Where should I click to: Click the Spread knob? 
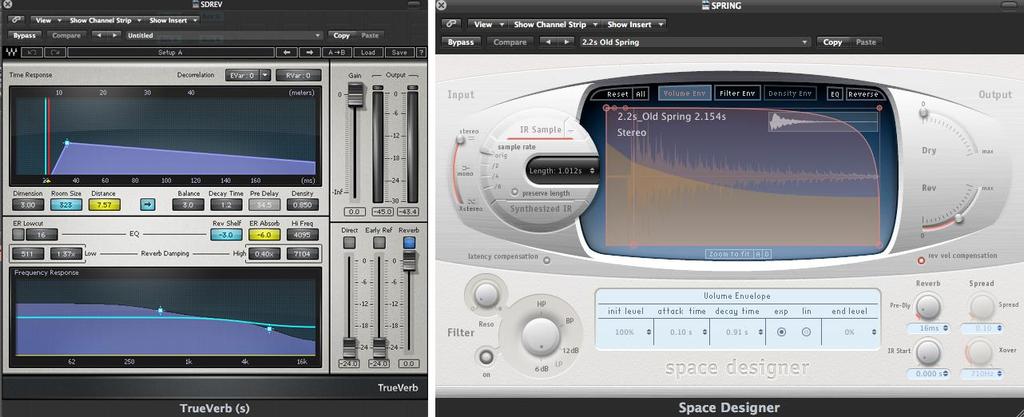click(x=982, y=306)
